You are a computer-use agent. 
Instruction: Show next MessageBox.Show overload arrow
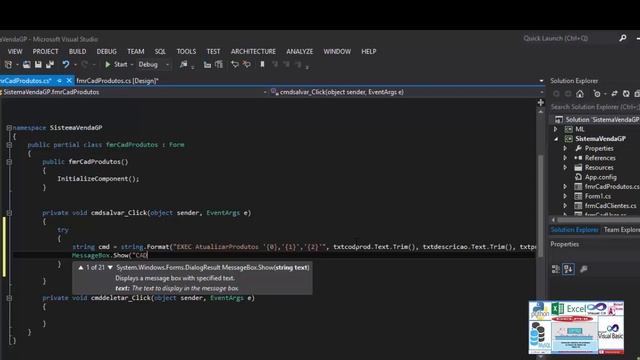110,268
